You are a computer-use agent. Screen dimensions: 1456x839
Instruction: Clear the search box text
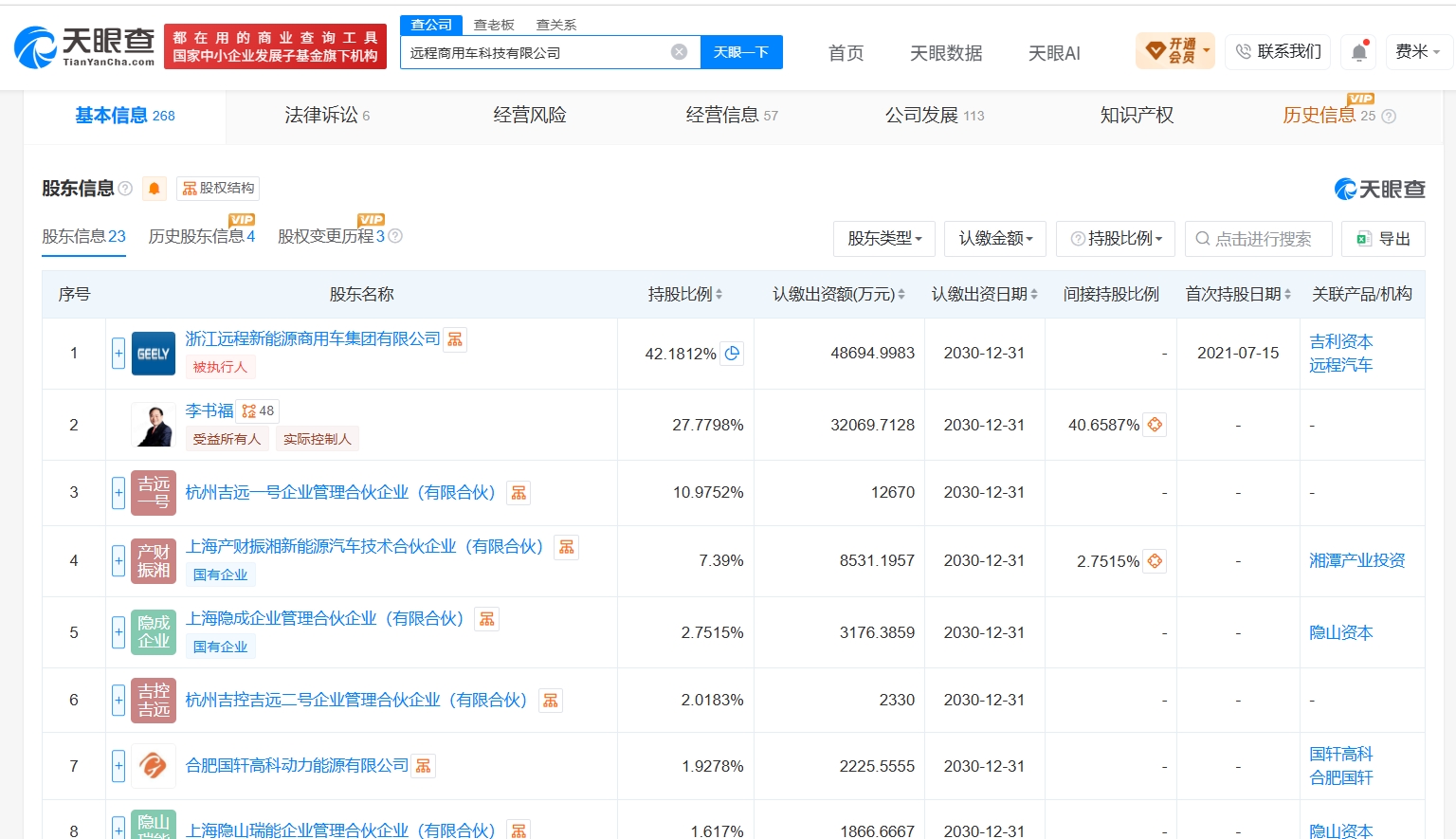tap(679, 52)
